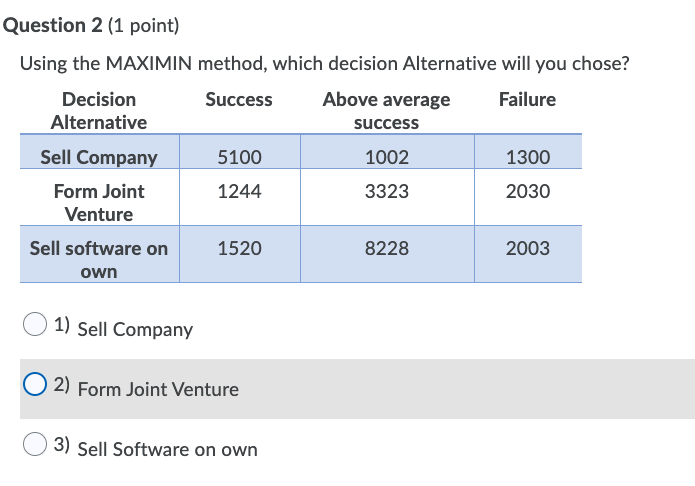Click the Above average success column header
Viewport: 695px width, 486px height.
[x=387, y=111]
